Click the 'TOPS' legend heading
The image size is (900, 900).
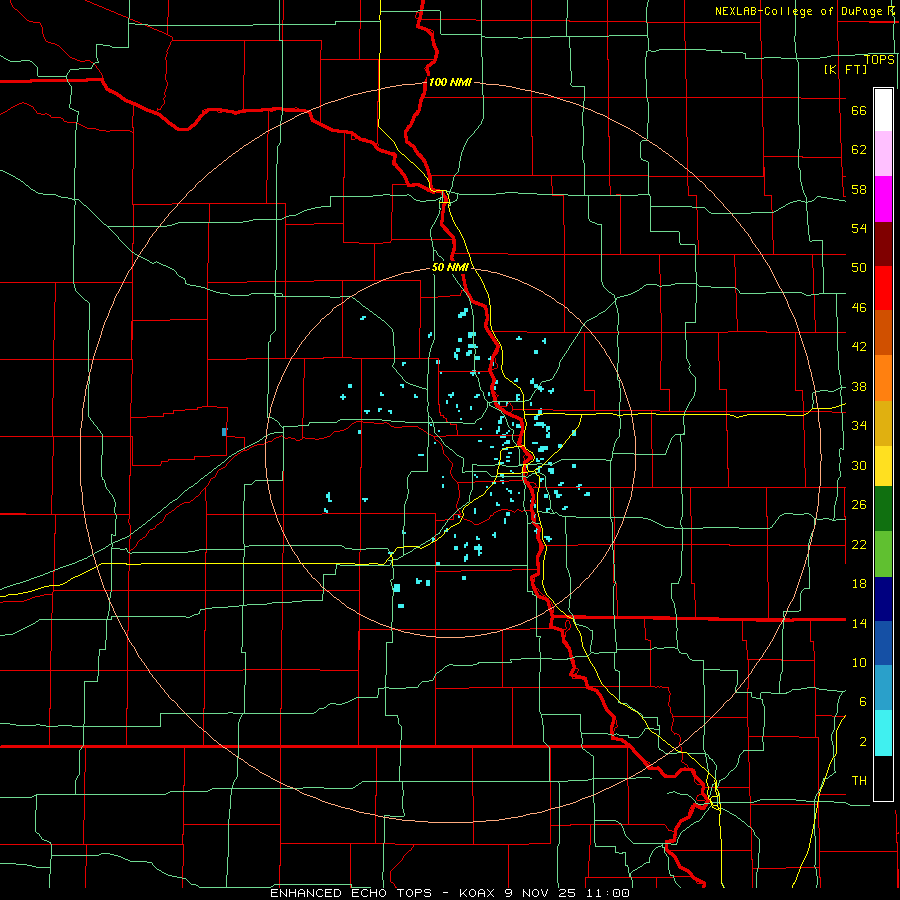[879, 60]
